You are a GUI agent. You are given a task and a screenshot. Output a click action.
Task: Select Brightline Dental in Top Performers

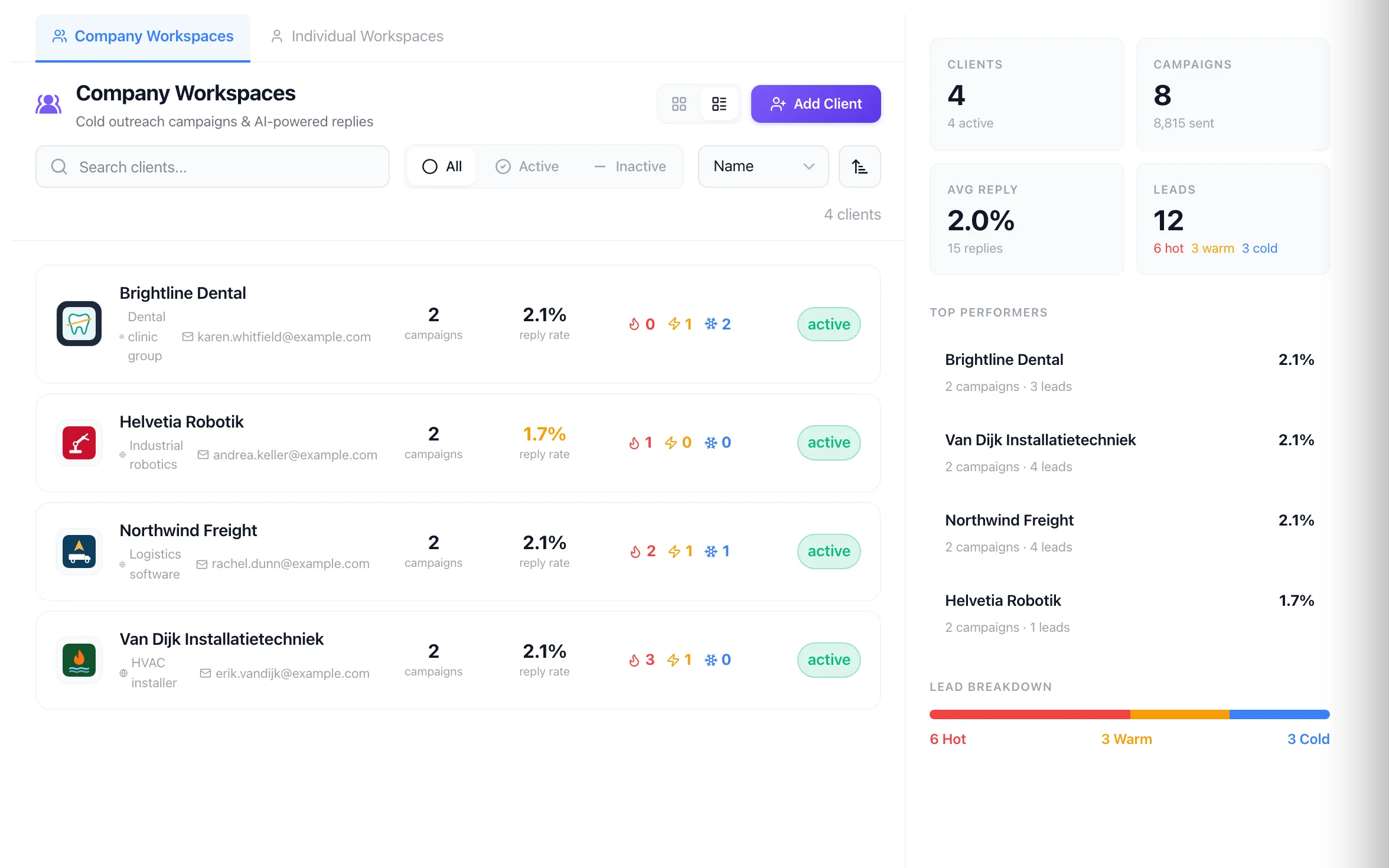tap(1129, 372)
